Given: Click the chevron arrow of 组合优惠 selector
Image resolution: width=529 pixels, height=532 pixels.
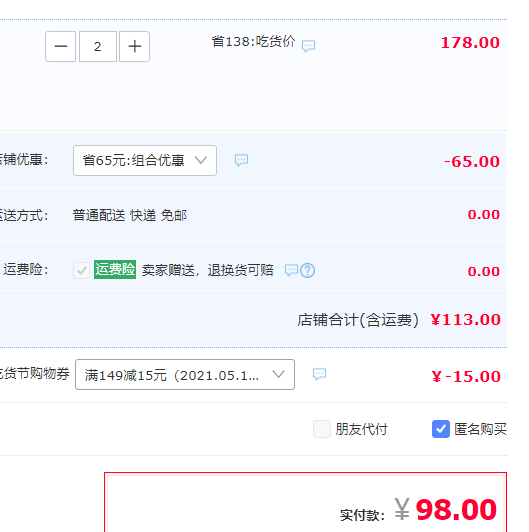Looking at the screenshot, I should pos(201,160).
